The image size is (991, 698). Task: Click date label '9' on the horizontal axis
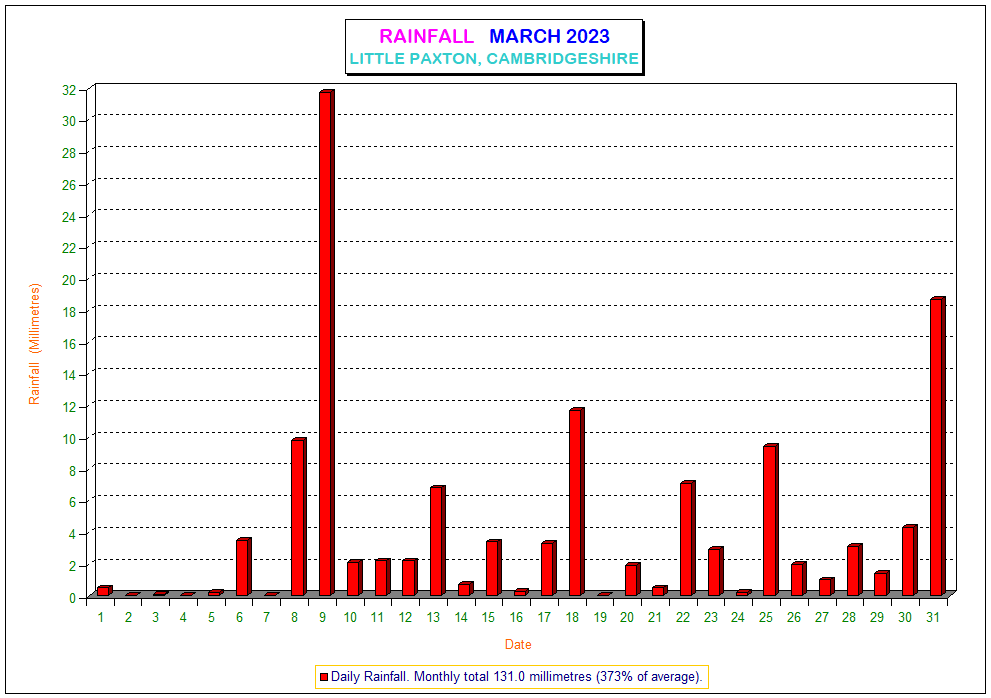[322, 617]
